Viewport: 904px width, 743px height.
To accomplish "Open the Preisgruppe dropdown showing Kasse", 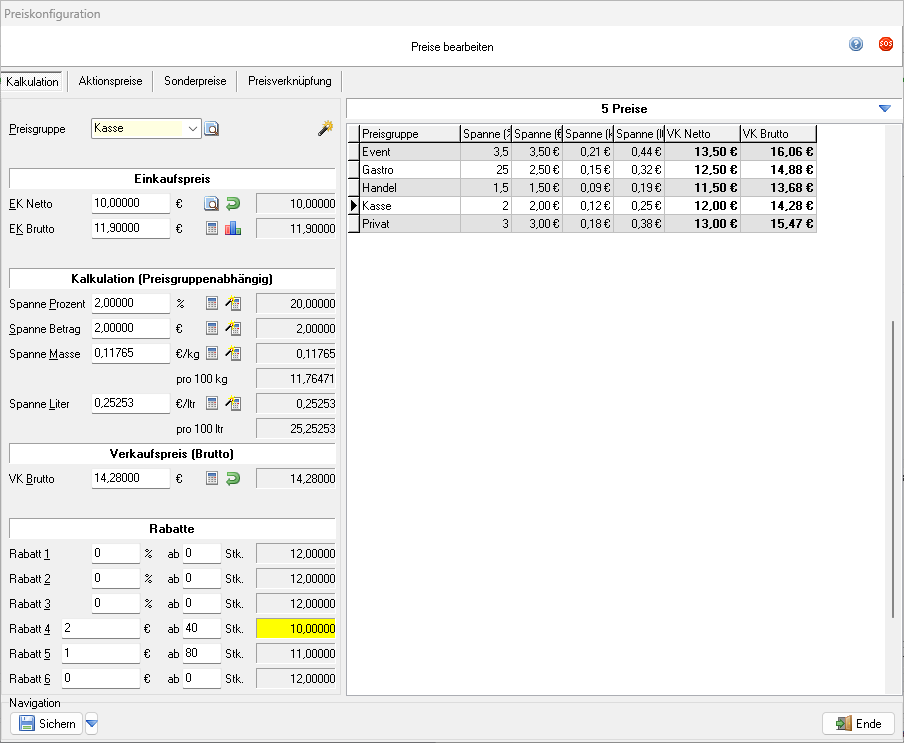I will click(194, 128).
